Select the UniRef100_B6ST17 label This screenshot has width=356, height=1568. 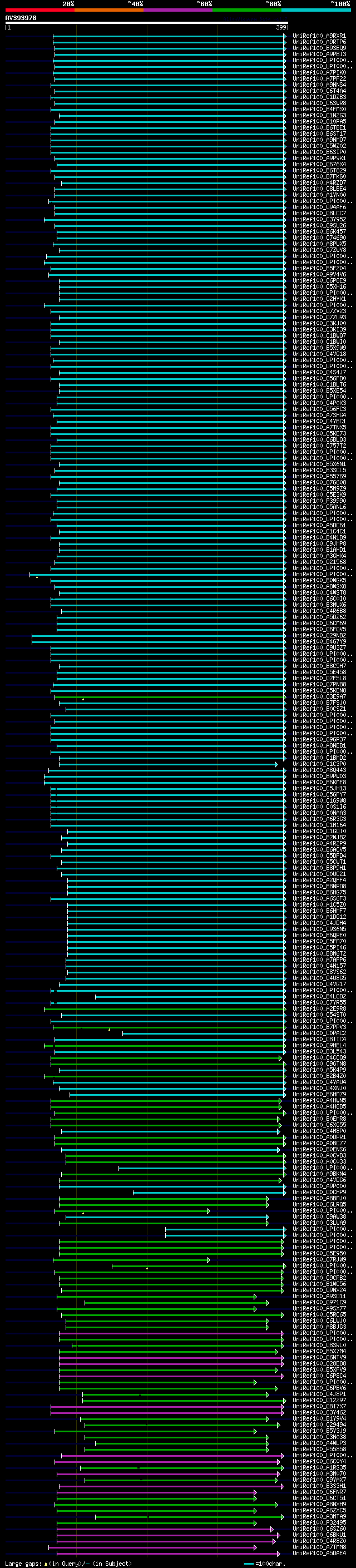(319, 134)
